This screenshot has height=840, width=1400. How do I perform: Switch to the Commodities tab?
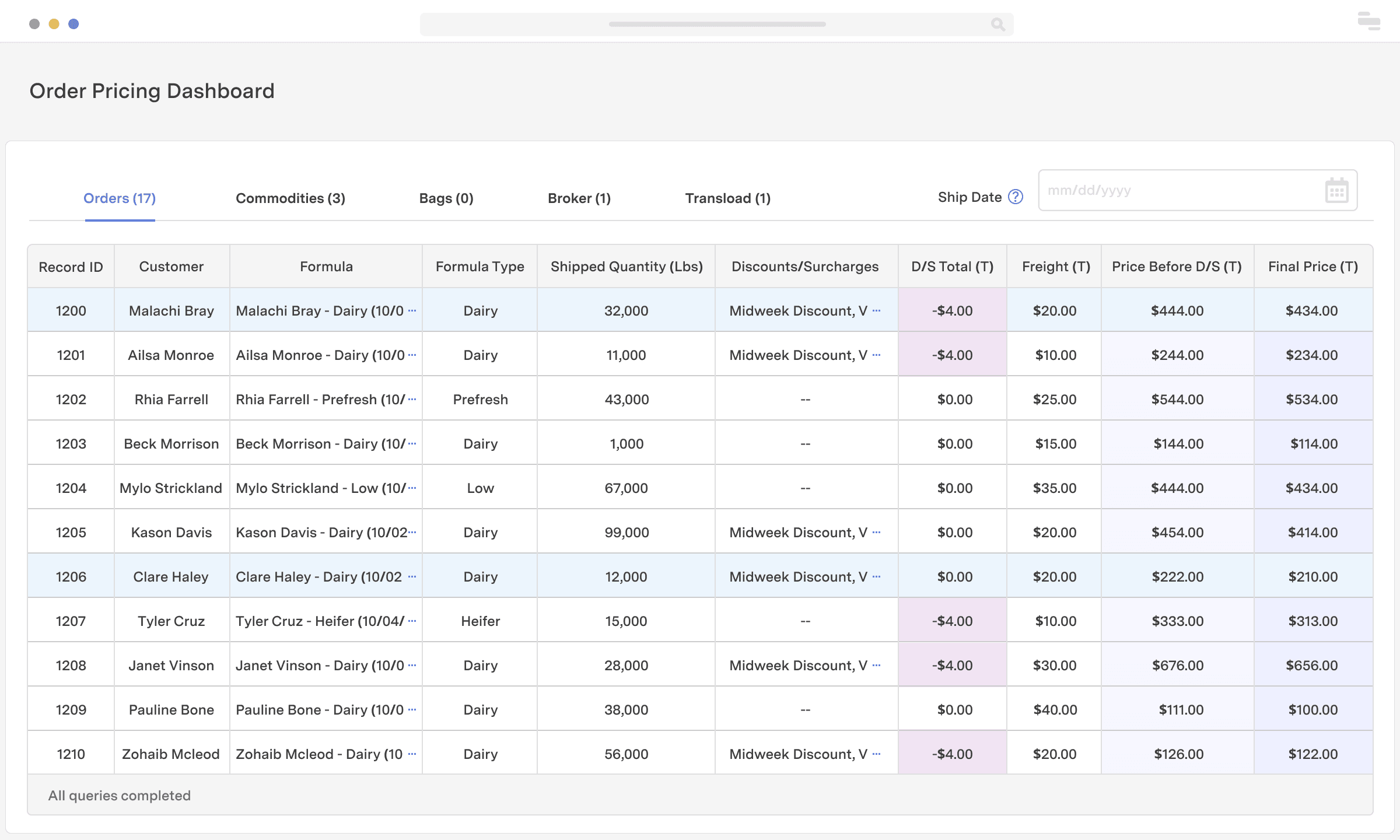point(290,198)
